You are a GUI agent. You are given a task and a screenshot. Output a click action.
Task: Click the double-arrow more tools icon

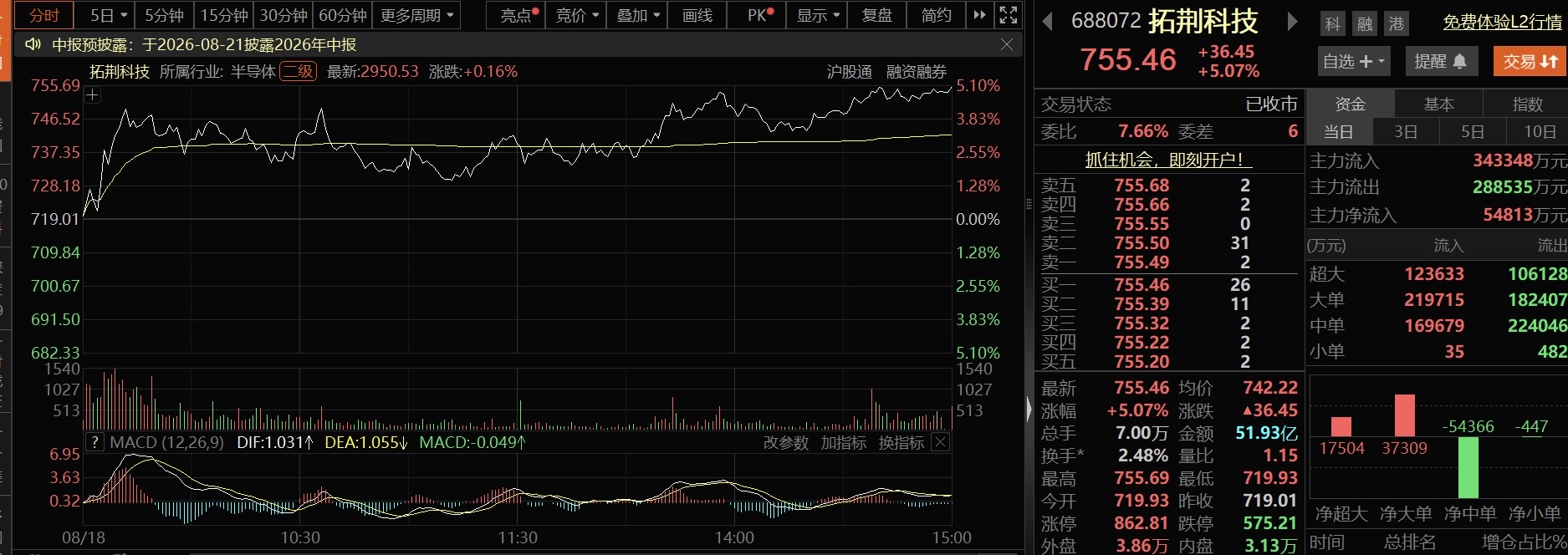pyautogui.click(x=979, y=15)
